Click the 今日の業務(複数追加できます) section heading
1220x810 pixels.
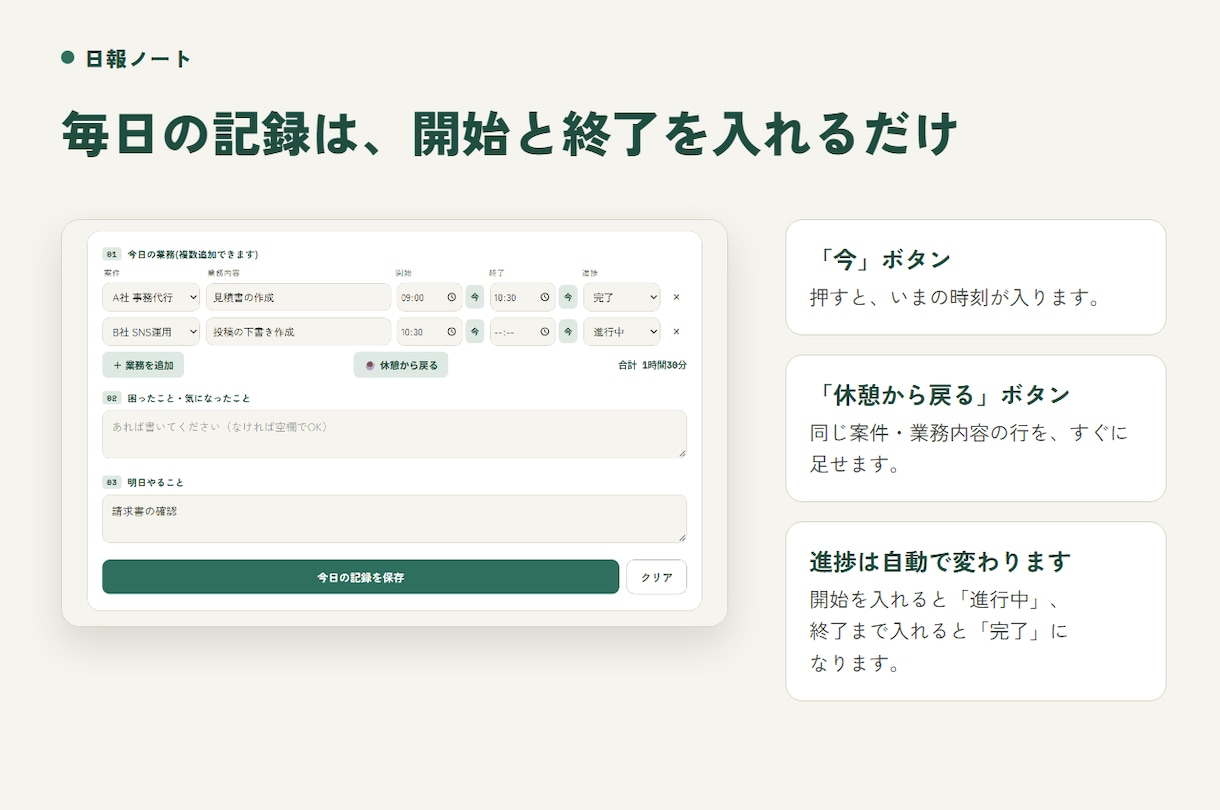[x=193, y=255]
